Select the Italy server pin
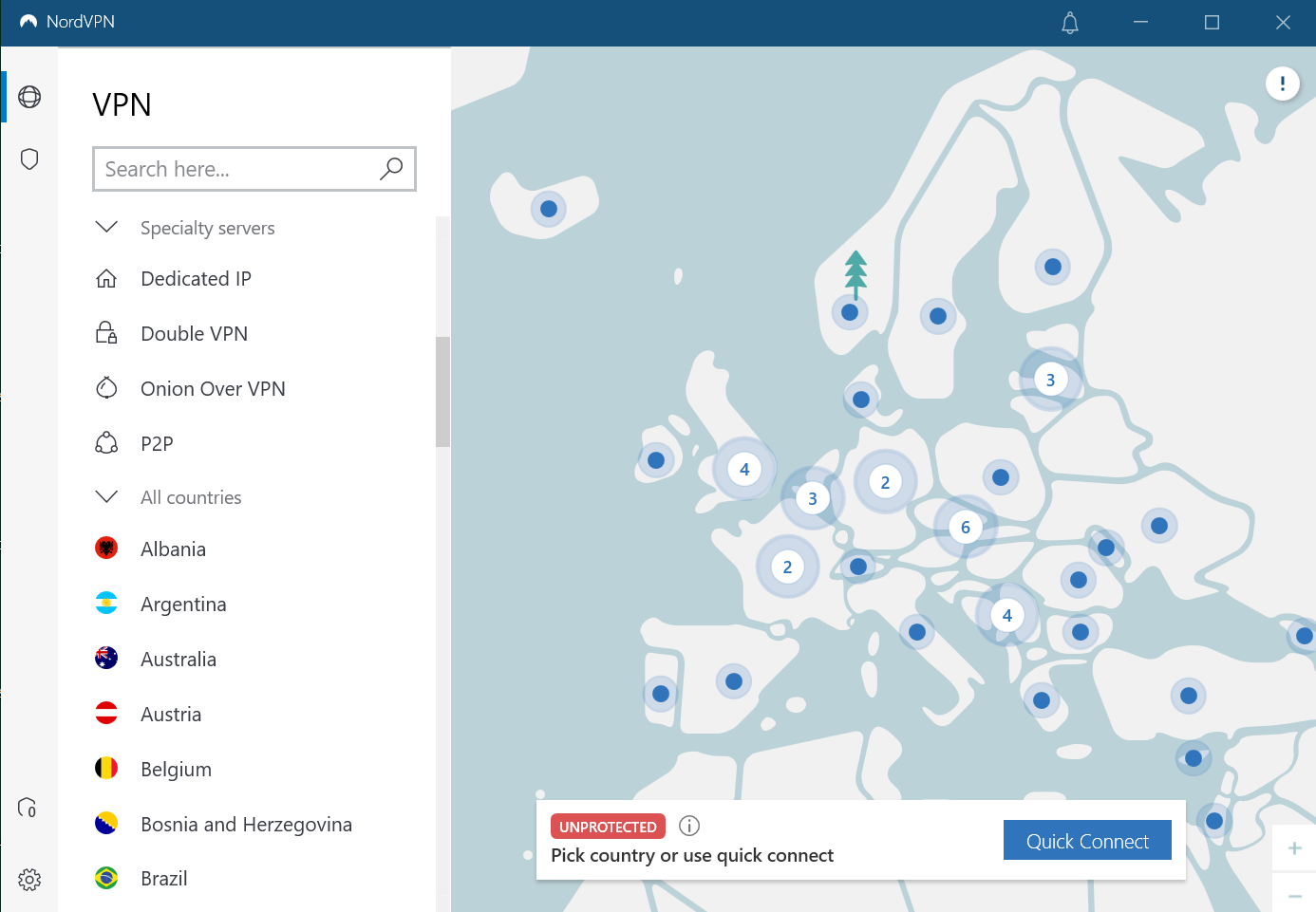 point(917,632)
